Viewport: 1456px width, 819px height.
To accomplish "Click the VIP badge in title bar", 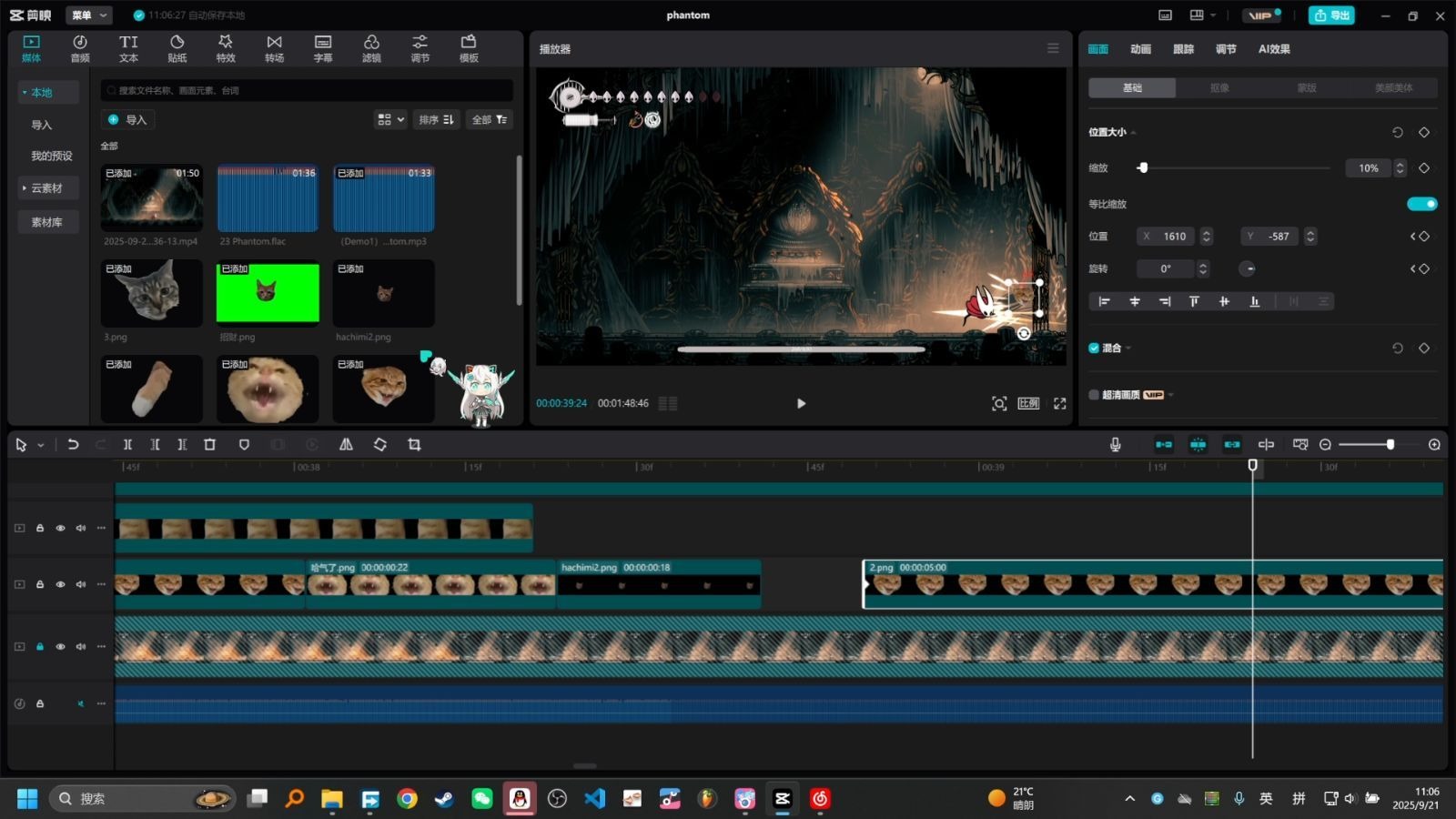I will [1261, 15].
